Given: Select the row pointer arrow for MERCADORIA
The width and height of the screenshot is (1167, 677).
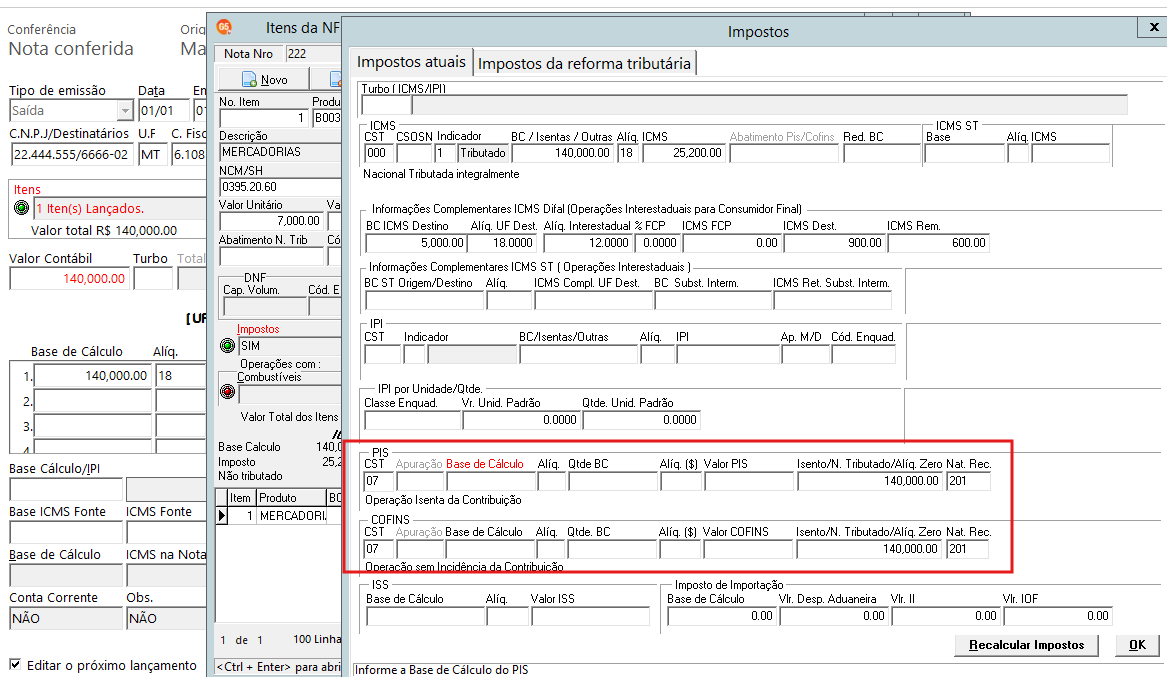Looking at the screenshot, I should (221, 515).
